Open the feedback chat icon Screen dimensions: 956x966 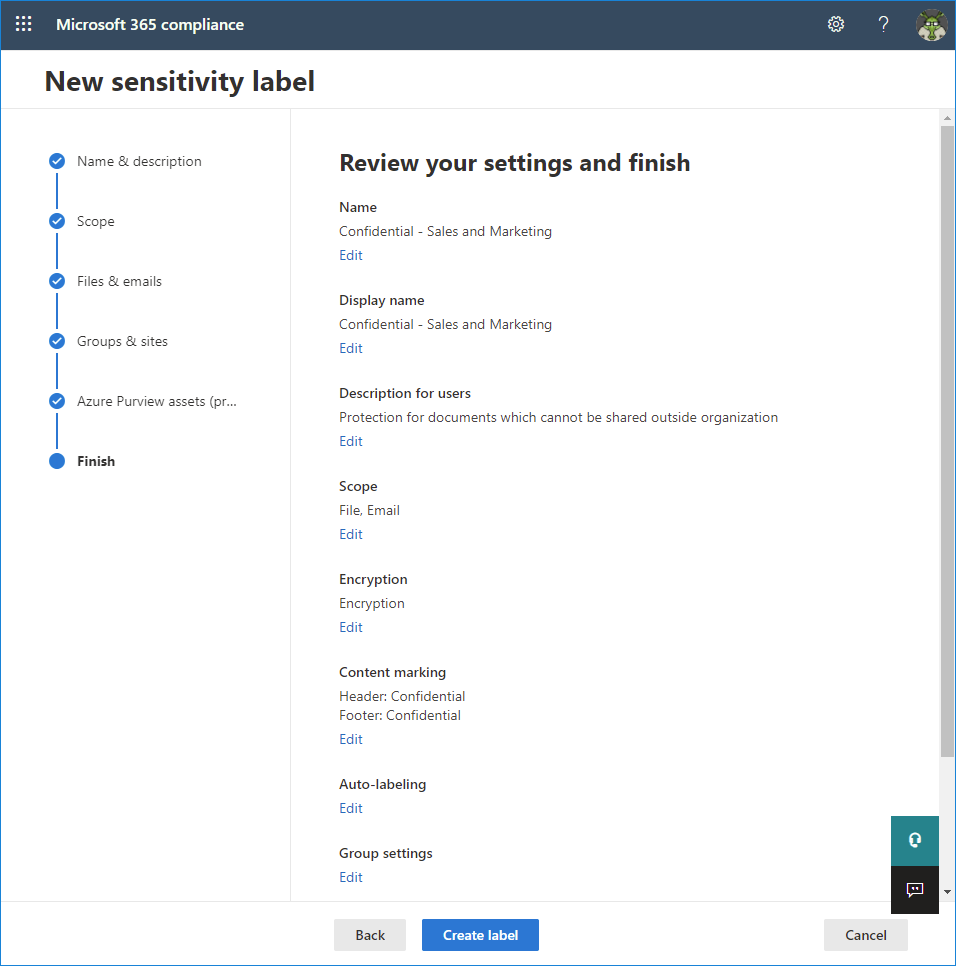click(x=915, y=890)
